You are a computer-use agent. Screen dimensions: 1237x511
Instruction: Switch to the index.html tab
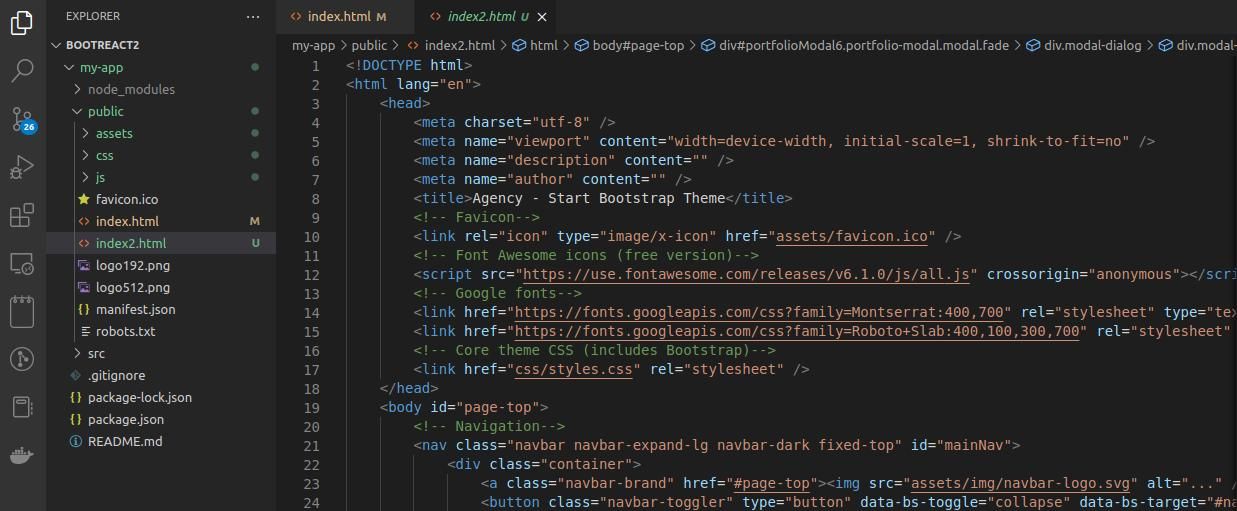point(338,17)
